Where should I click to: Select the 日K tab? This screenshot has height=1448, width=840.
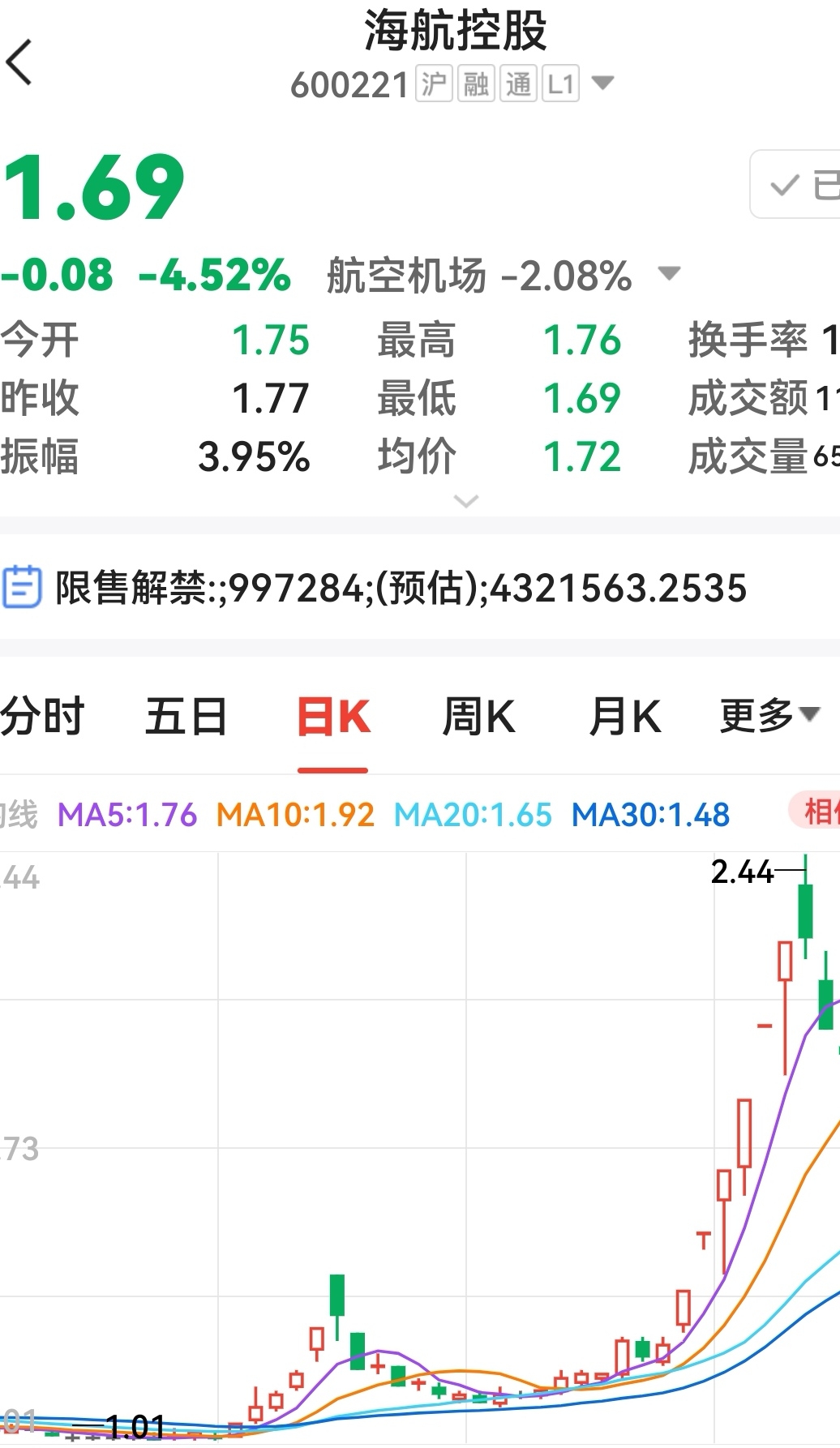[x=333, y=717]
